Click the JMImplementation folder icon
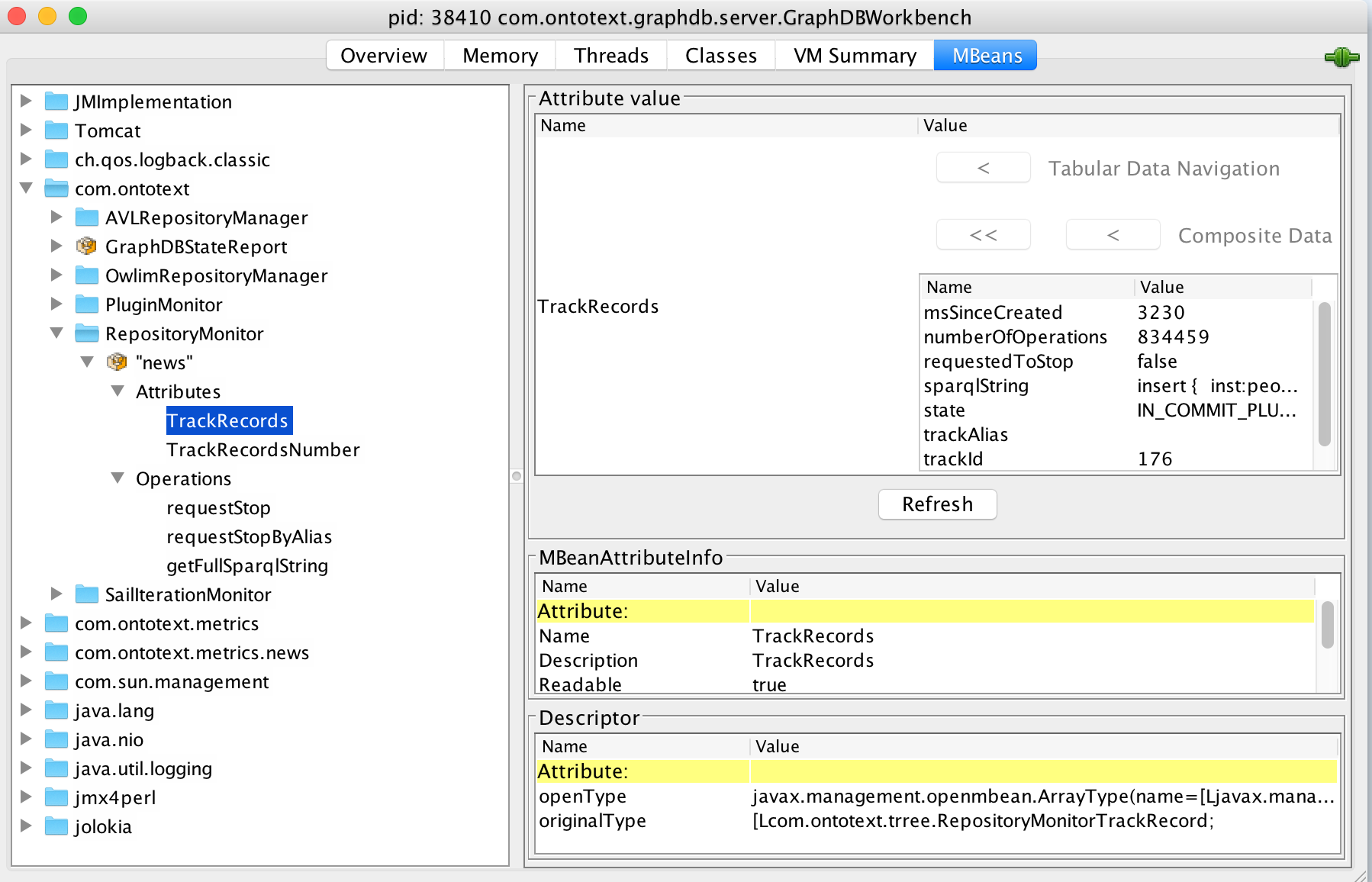 click(x=56, y=101)
